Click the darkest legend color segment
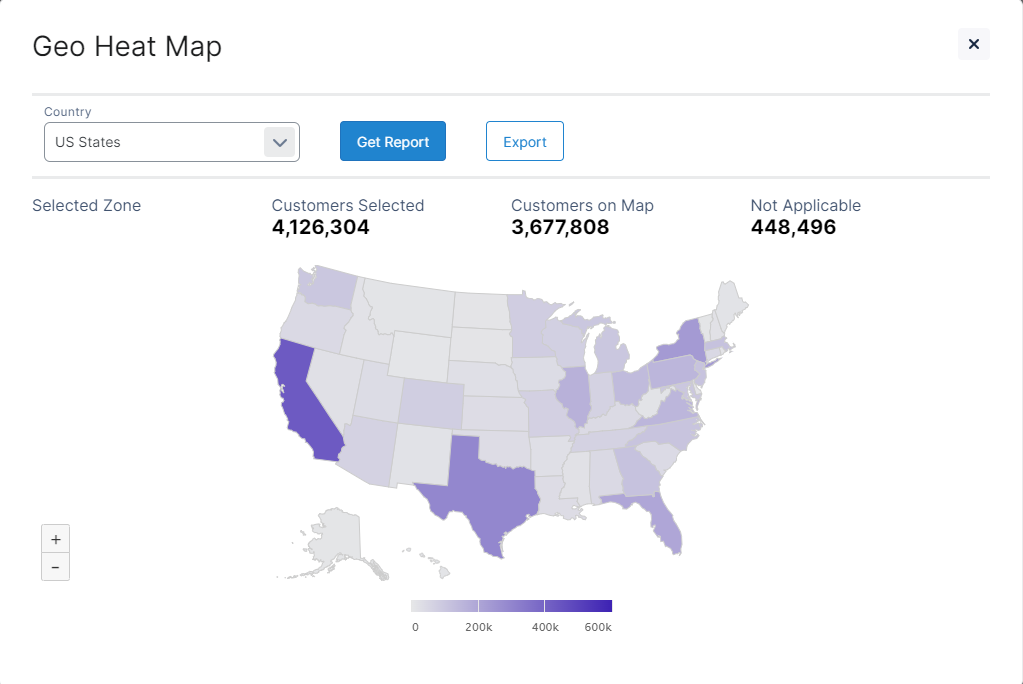The height and width of the screenshot is (684, 1023). [578, 606]
